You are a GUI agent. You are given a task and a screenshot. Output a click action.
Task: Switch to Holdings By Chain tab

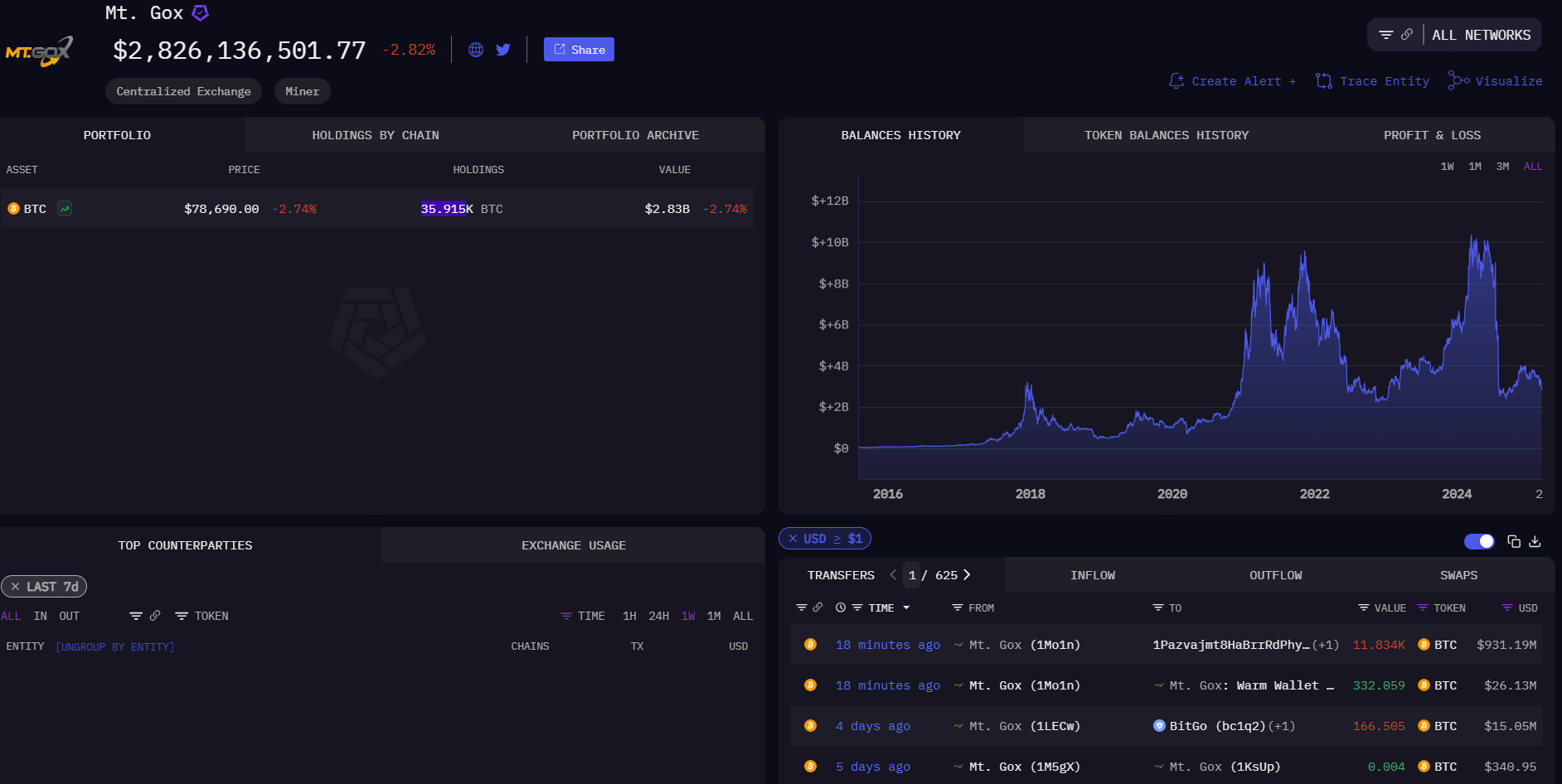pyautogui.click(x=375, y=135)
